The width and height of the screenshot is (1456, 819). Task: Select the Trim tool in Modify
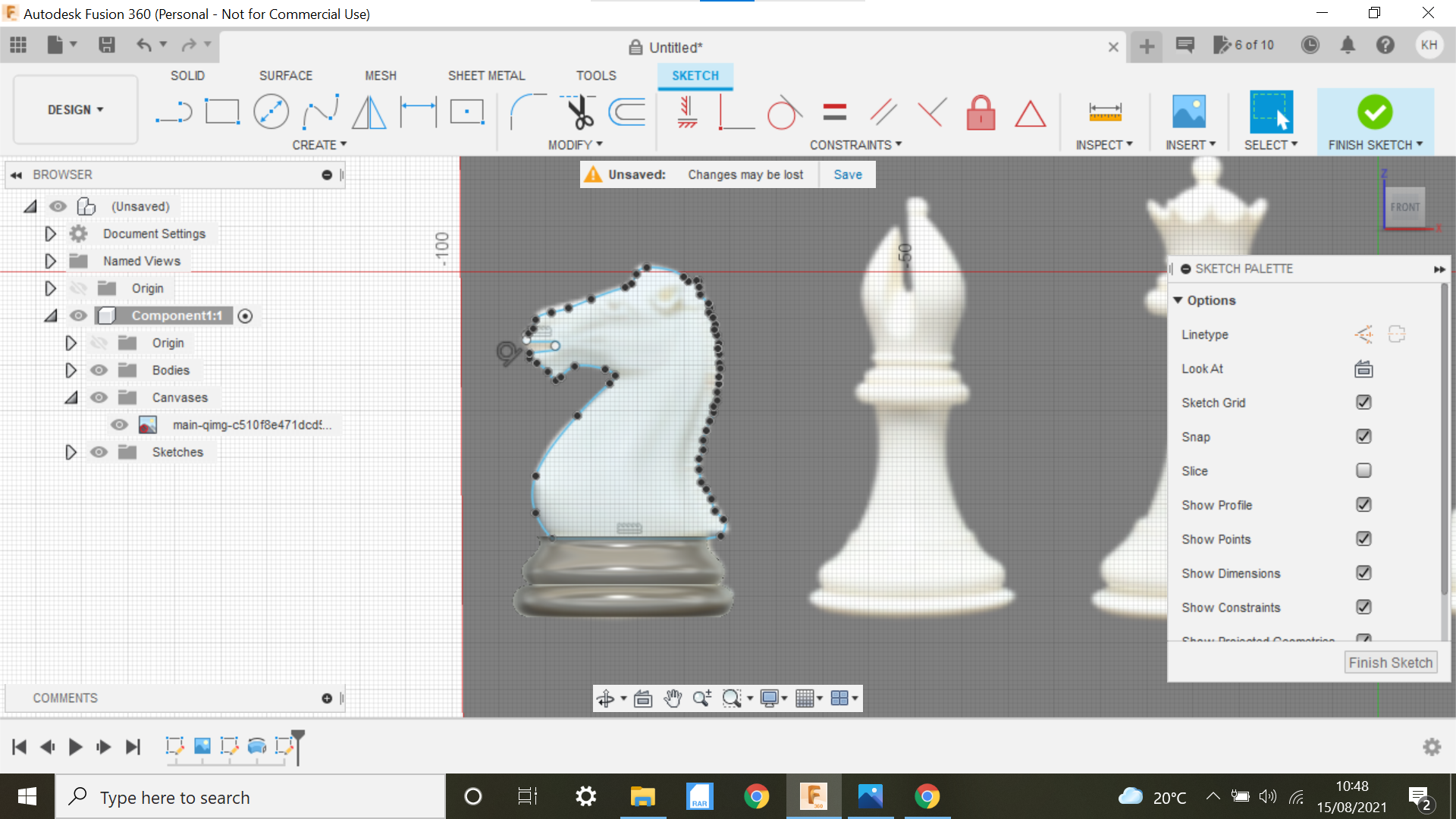(x=578, y=111)
